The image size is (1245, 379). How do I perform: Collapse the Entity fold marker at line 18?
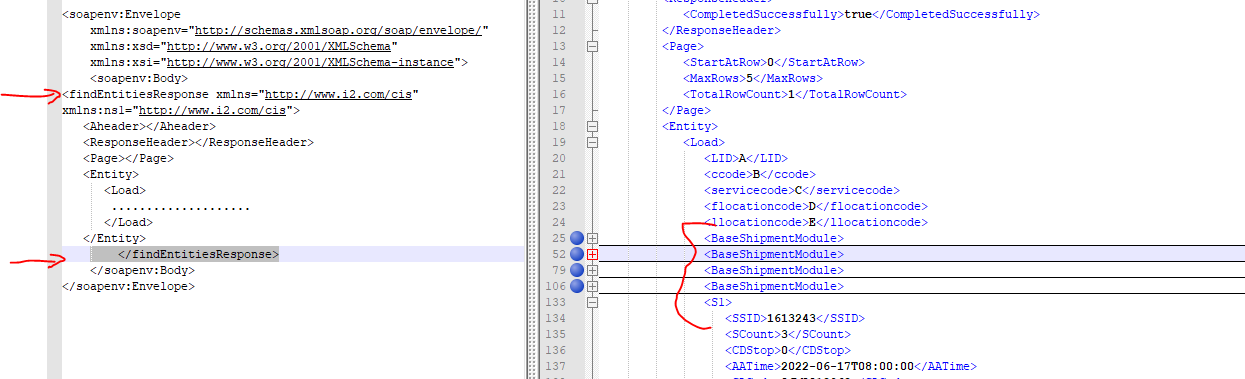593,126
